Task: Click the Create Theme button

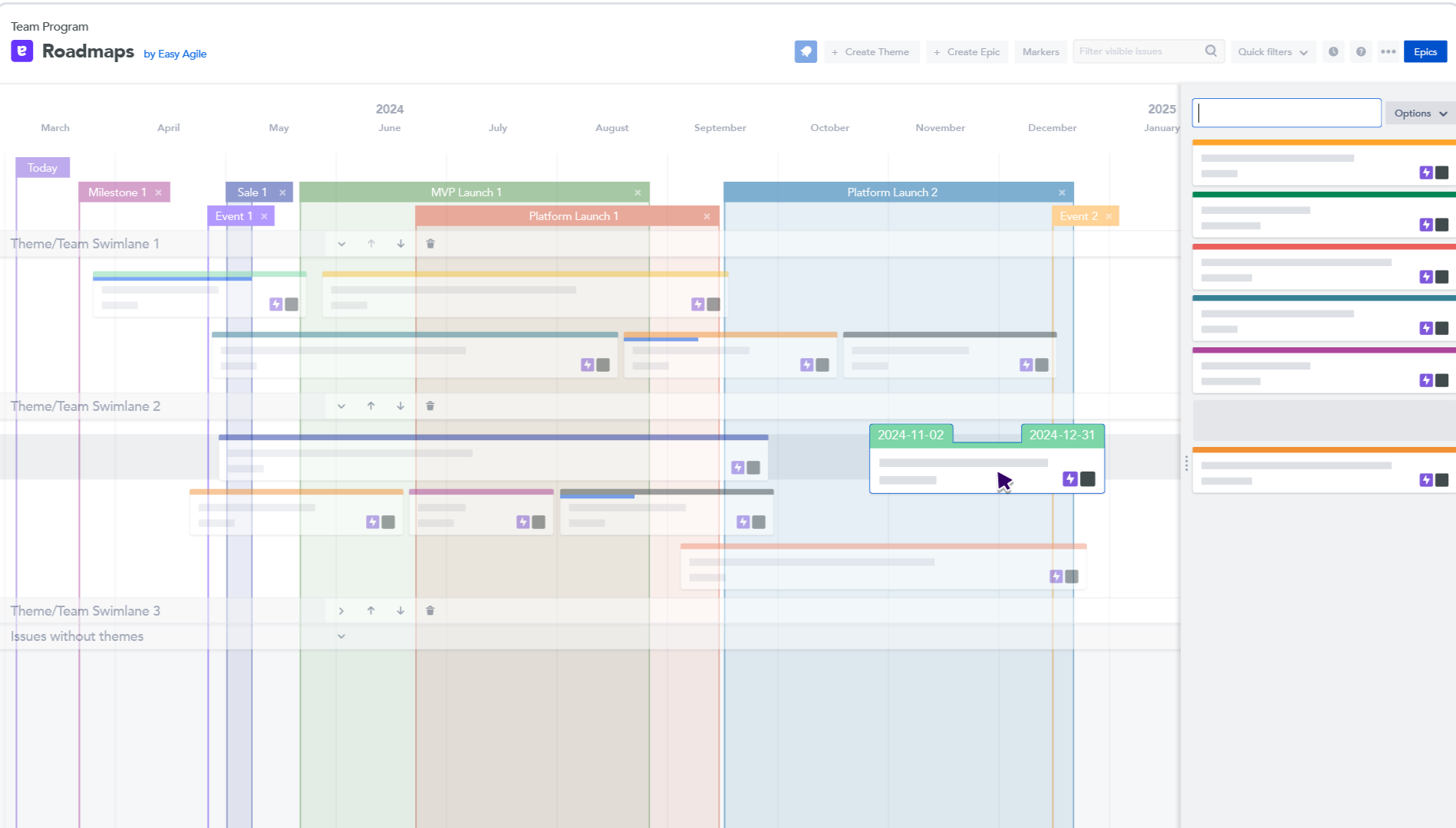Action: [x=871, y=51]
